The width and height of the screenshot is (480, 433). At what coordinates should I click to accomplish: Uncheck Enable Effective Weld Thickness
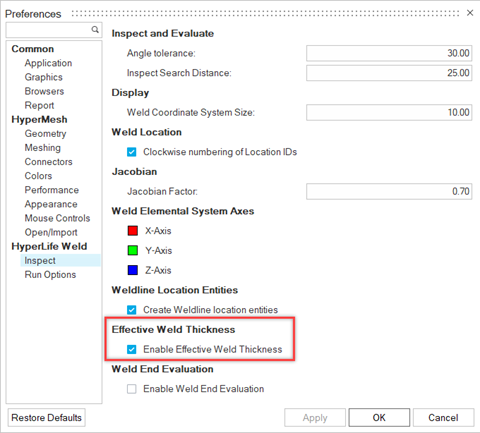[132, 349]
